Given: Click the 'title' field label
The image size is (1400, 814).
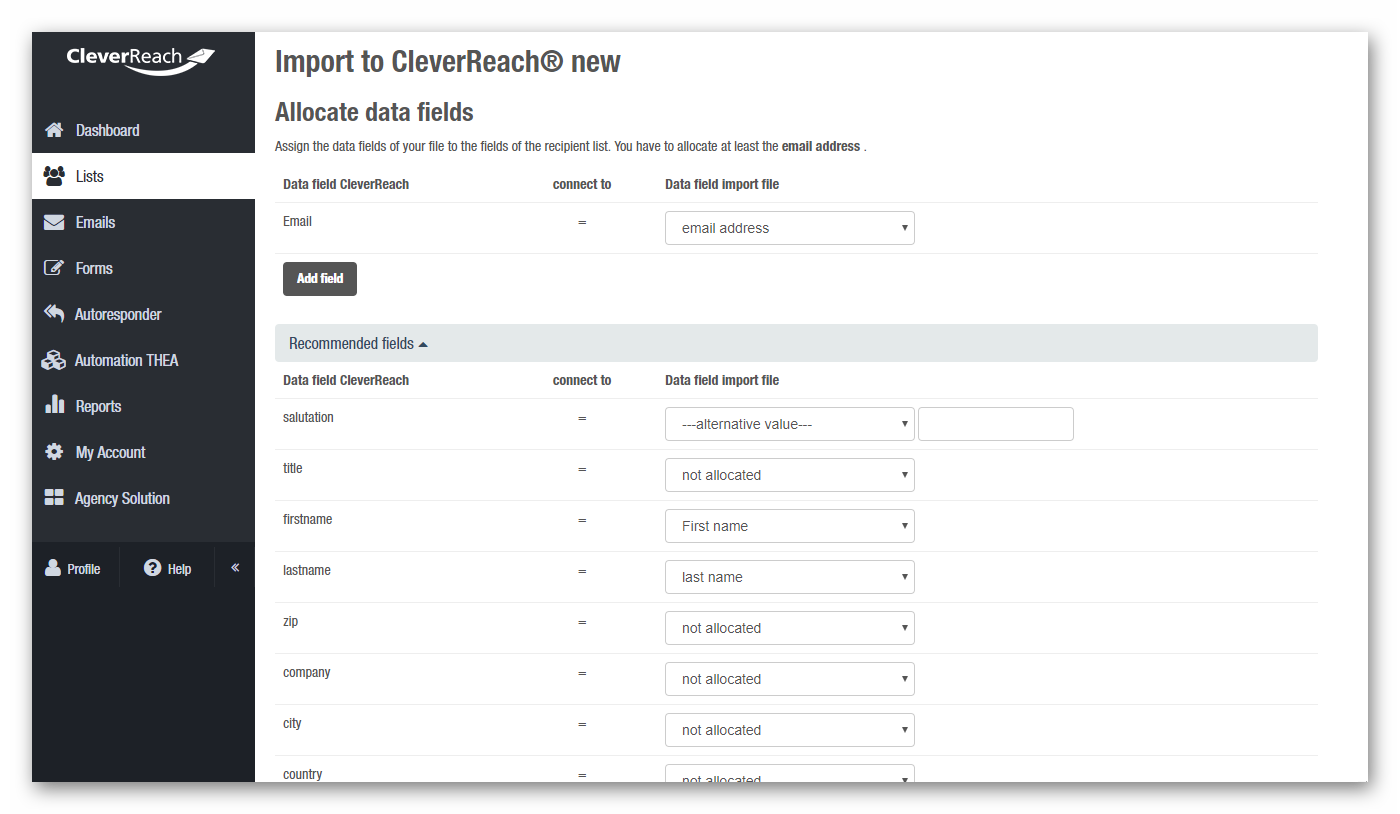Looking at the screenshot, I should tap(292, 469).
